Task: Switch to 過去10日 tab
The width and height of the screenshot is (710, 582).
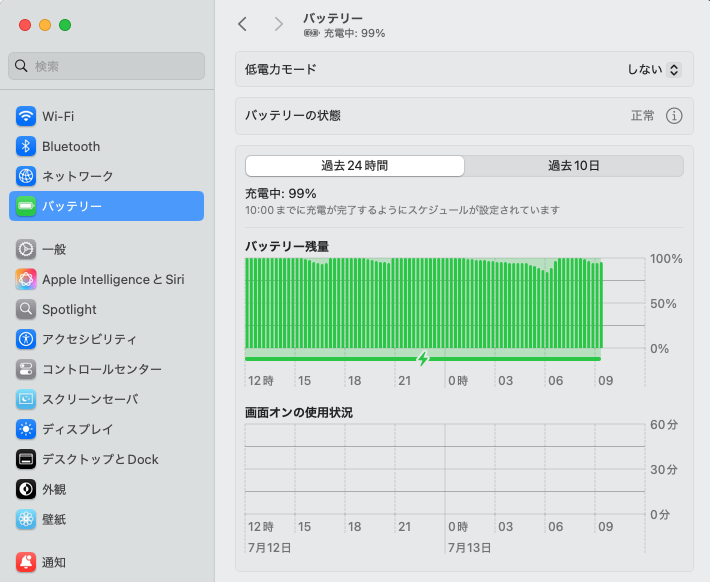Action: pos(574,166)
